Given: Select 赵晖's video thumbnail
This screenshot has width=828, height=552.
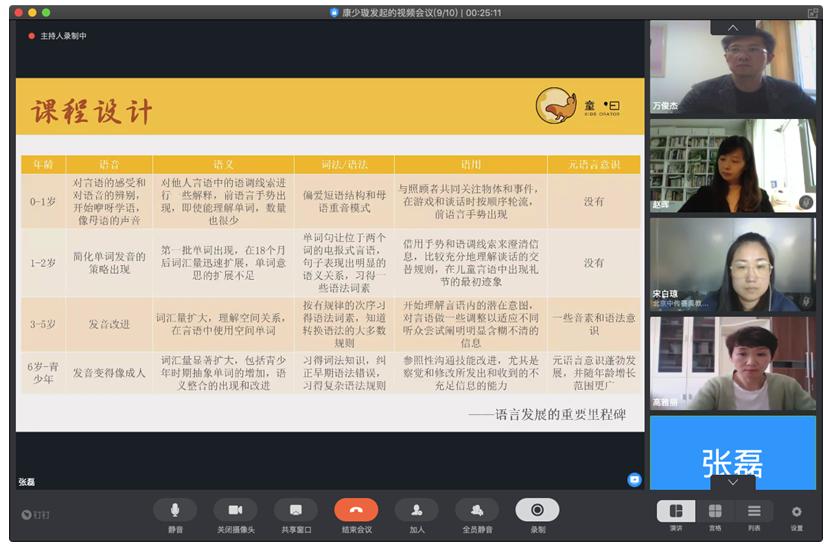Looking at the screenshot, I should click(732, 166).
